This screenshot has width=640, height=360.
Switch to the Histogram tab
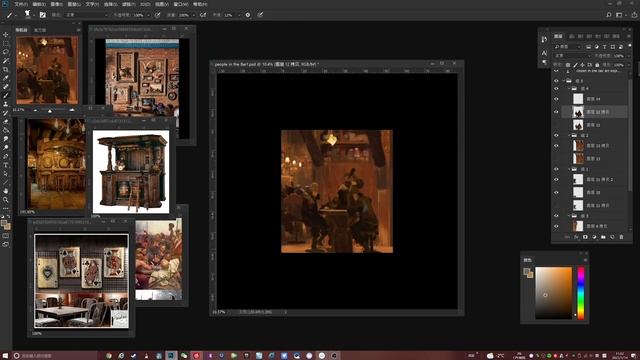click(x=40, y=30)
